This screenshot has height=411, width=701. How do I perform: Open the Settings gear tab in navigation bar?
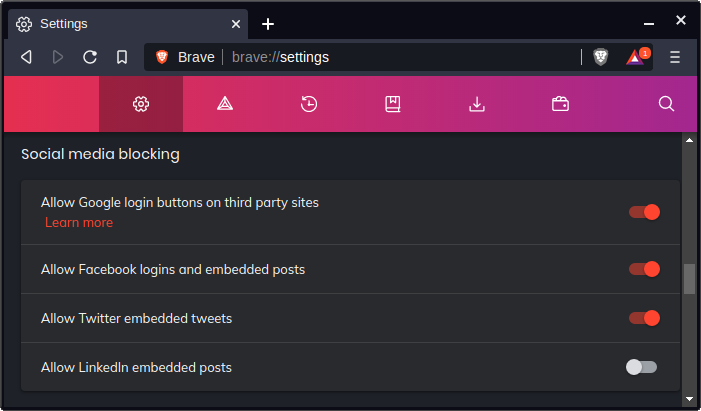(x=141, y=104)
